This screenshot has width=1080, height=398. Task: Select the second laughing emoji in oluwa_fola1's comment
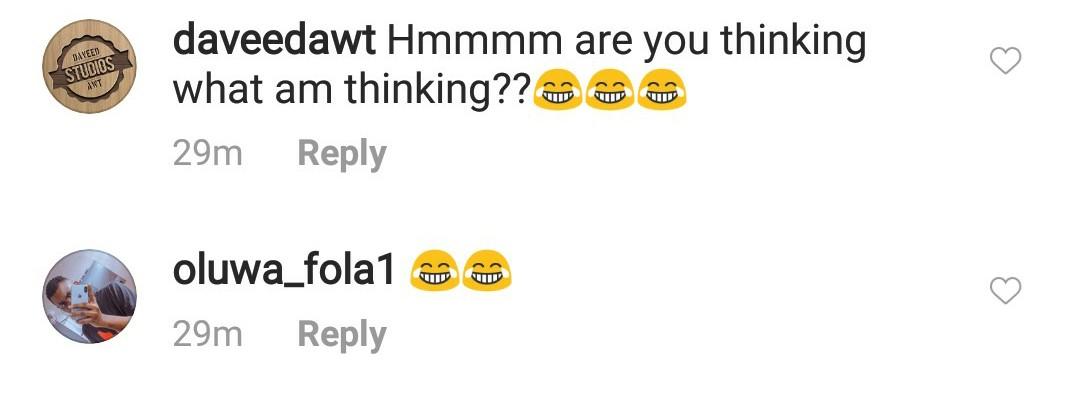pos(487,270)
